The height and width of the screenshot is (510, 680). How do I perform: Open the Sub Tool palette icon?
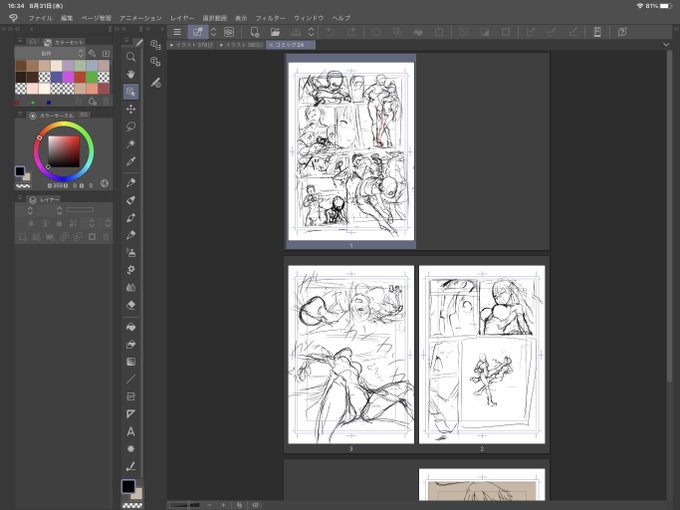(x=155, y=45)
